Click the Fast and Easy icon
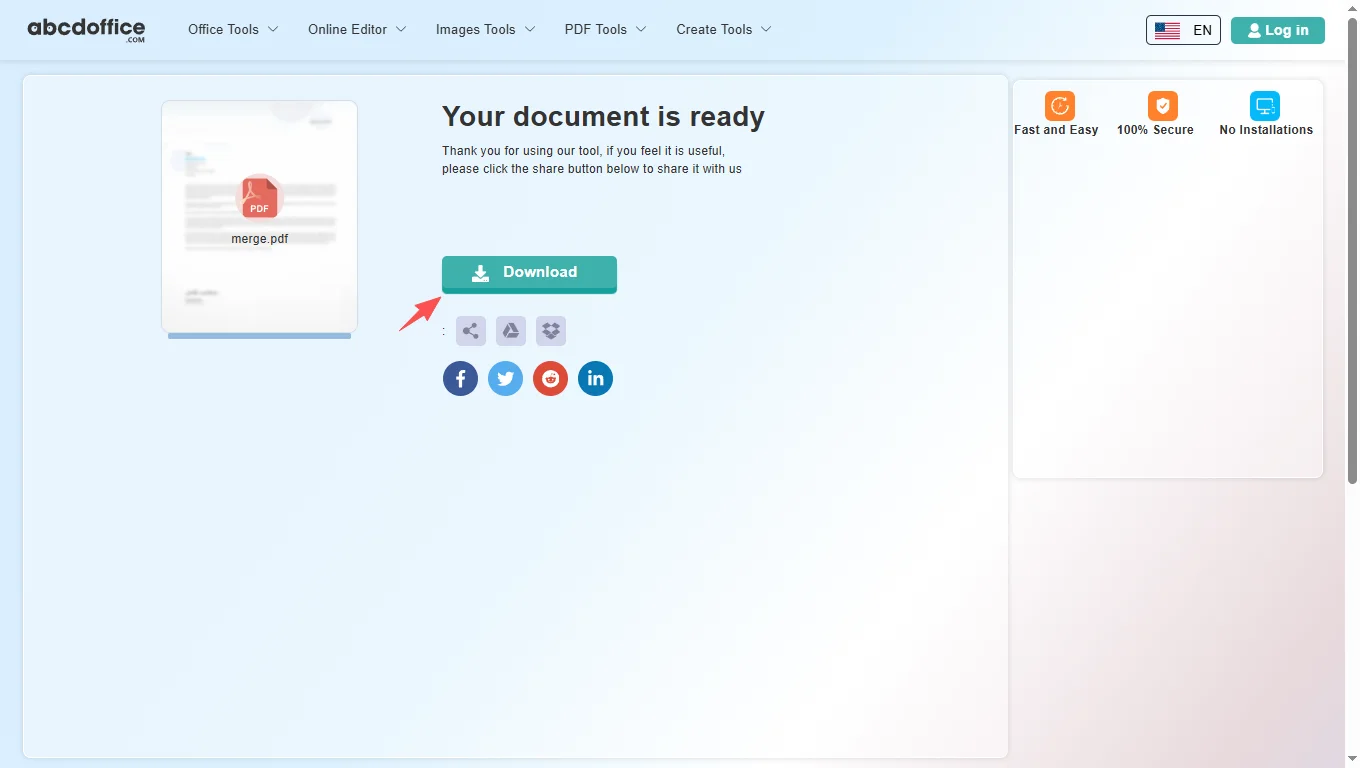Viewport: 1360px width, 768px height. 1059,106
